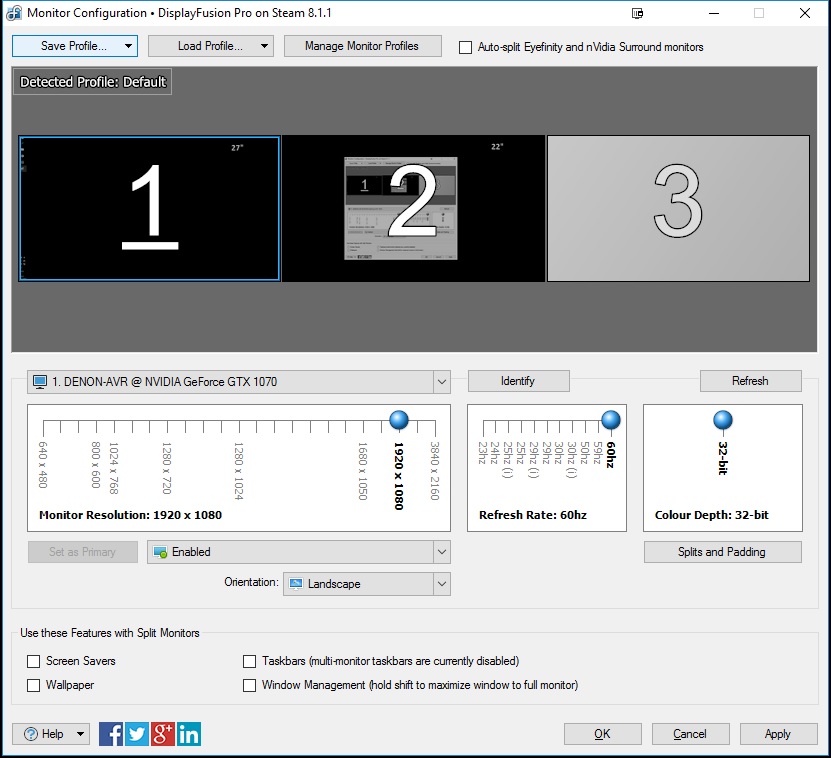The width and height of the screenshot is (831, 758).
Task: Open the Save Profile dropdown arrow
Action: pyautogui.click(x=128, y=46)
